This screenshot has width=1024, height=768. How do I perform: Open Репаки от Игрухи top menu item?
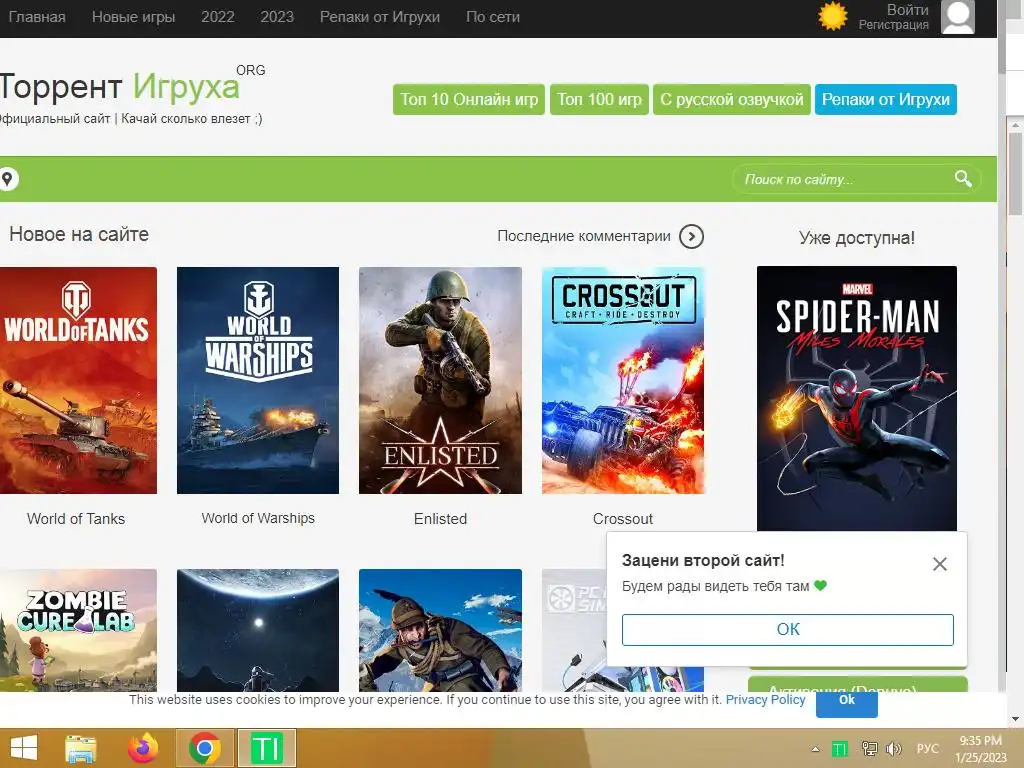(379, 17)
